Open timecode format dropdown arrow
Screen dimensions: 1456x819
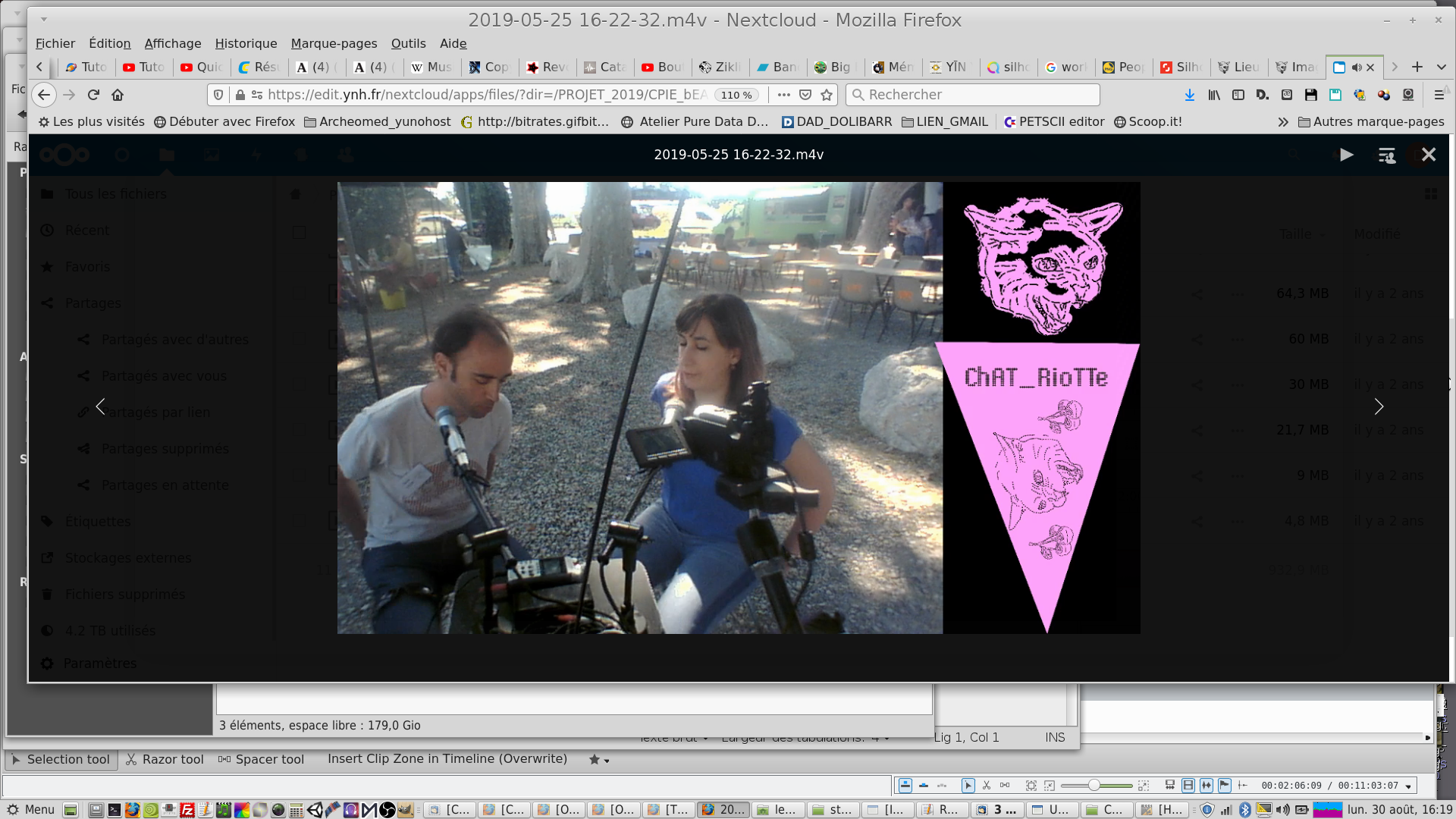coord(1408,786)
